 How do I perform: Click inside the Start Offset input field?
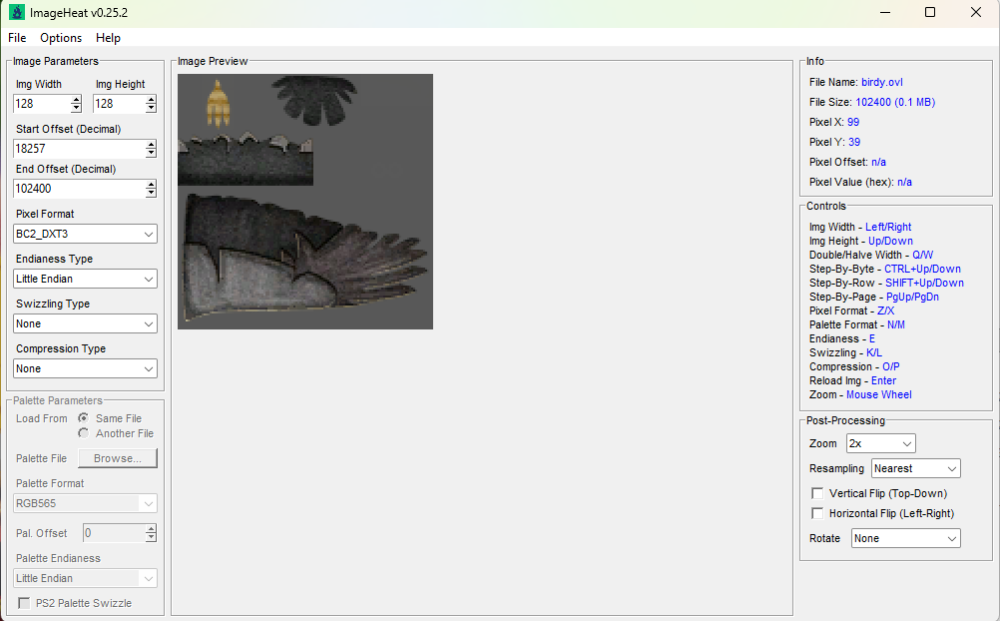[79, 149]
